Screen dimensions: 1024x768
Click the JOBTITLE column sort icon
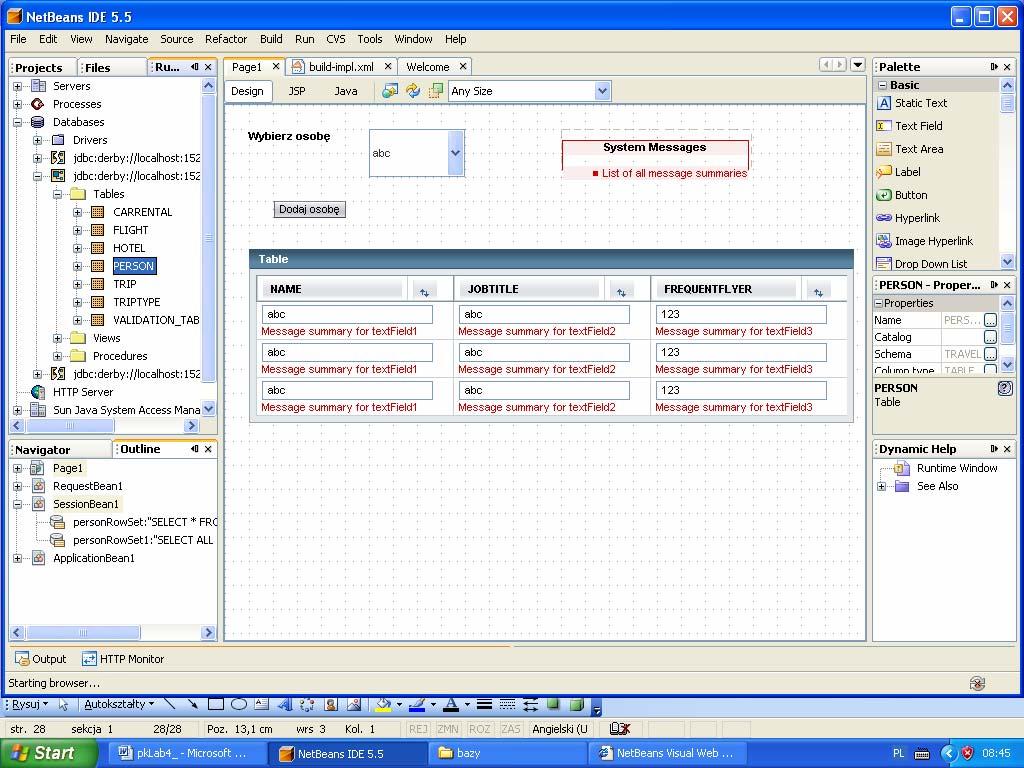[x=621, y=292]
